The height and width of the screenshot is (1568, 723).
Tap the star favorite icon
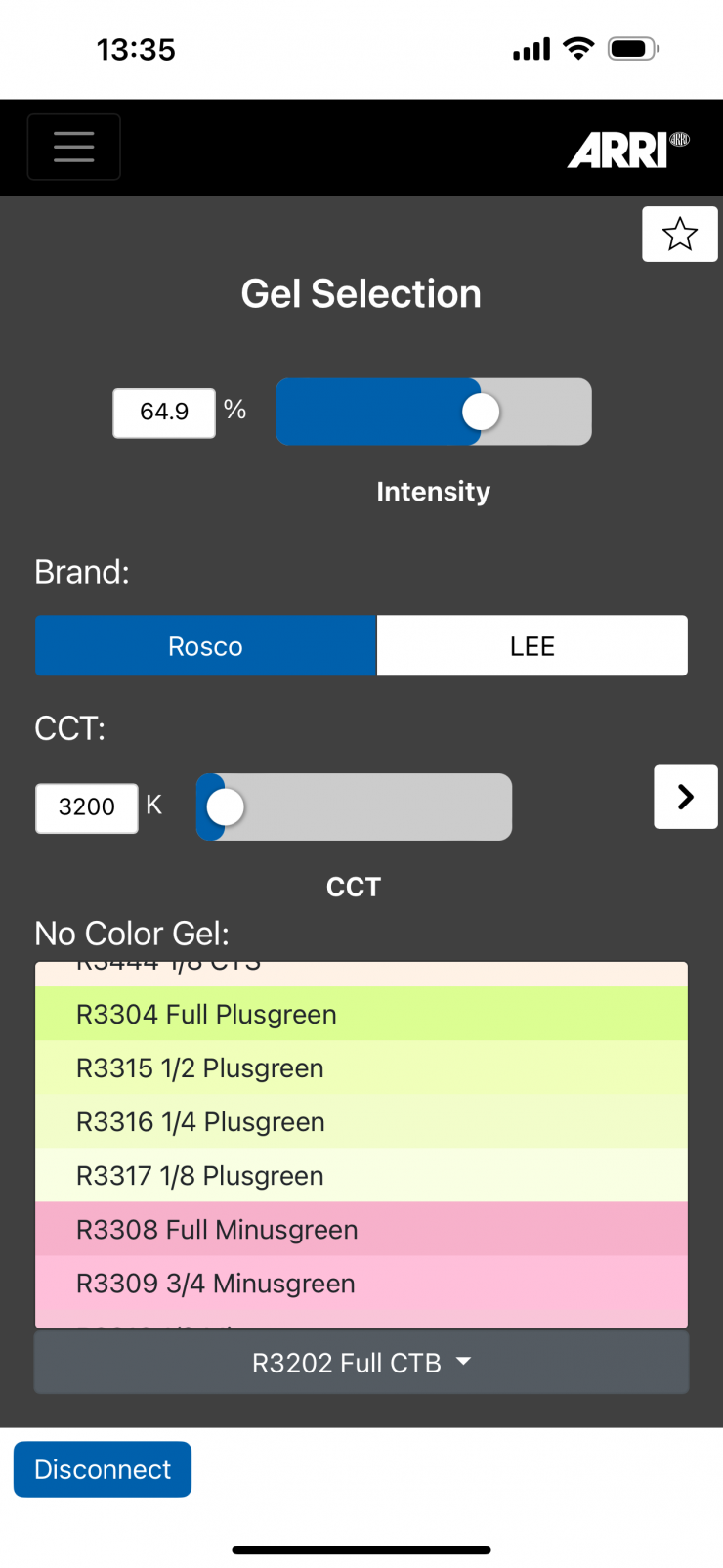click(x=679, y=235)
